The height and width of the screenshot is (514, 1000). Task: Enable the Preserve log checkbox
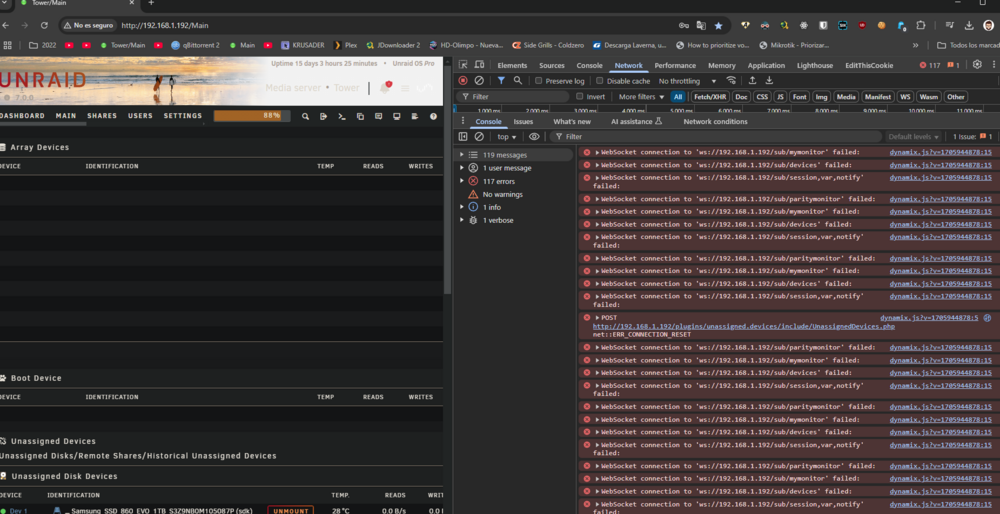pos(539,81)
